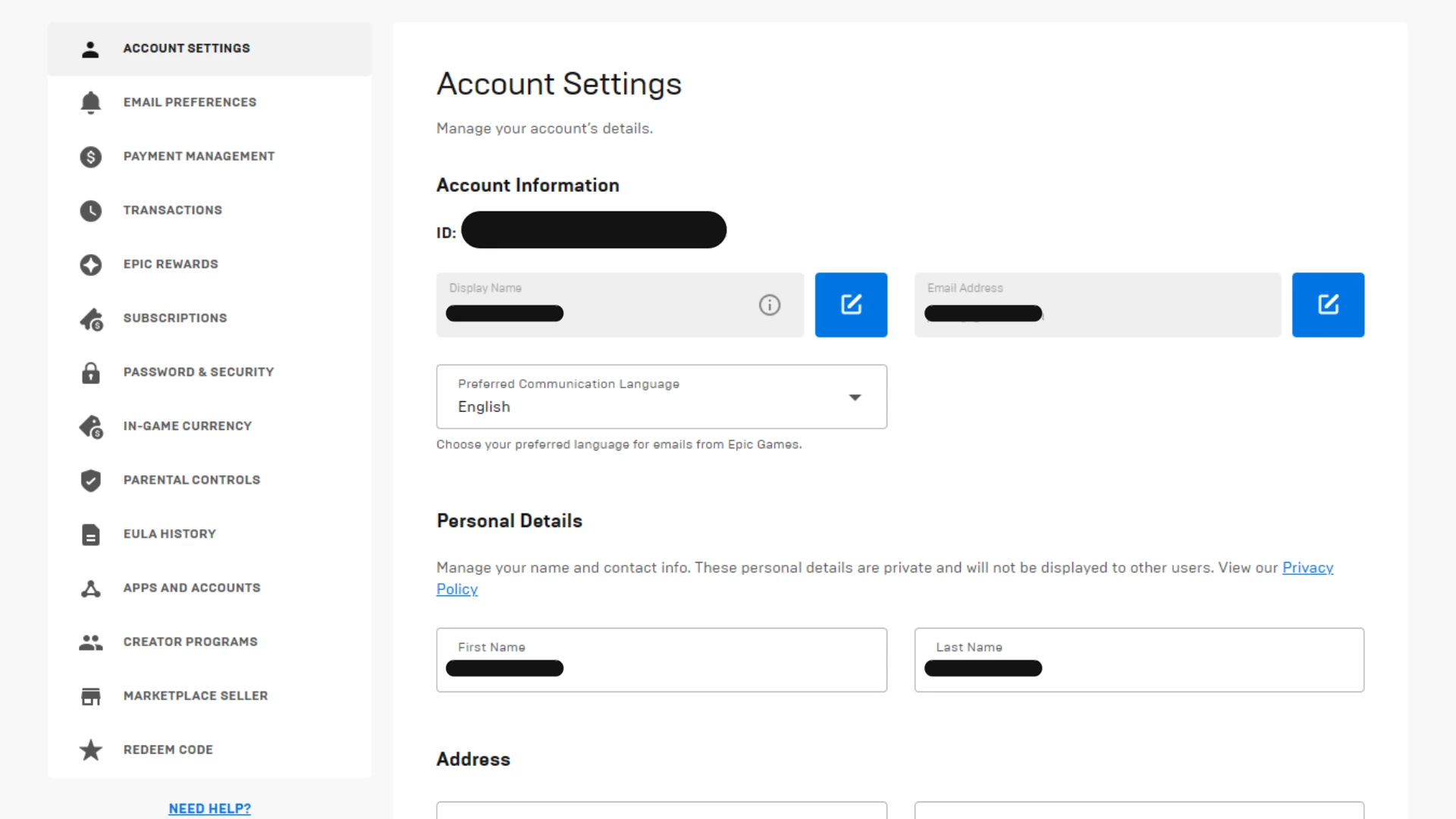This screenshot has height=819, width=1456.
Task: Click the lock icon for Password & Security
Action: pos(90,372)
